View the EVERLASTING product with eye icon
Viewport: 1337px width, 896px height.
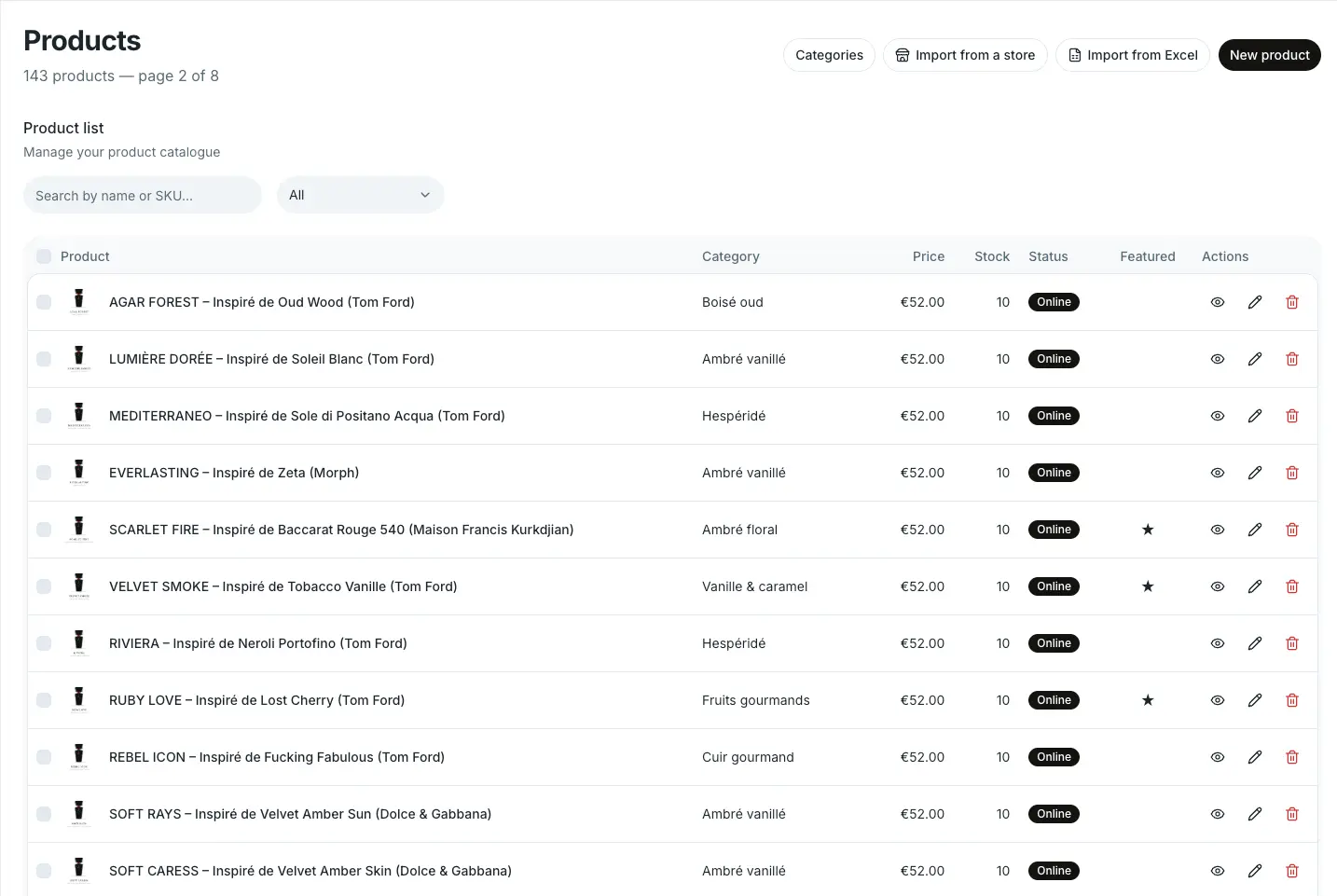tap(1218, 473)
